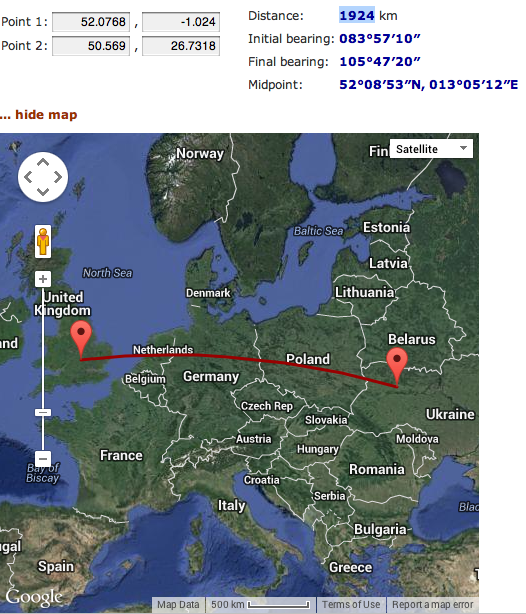
Task: Pan the map down with the arrow
Action: point(43,192)
